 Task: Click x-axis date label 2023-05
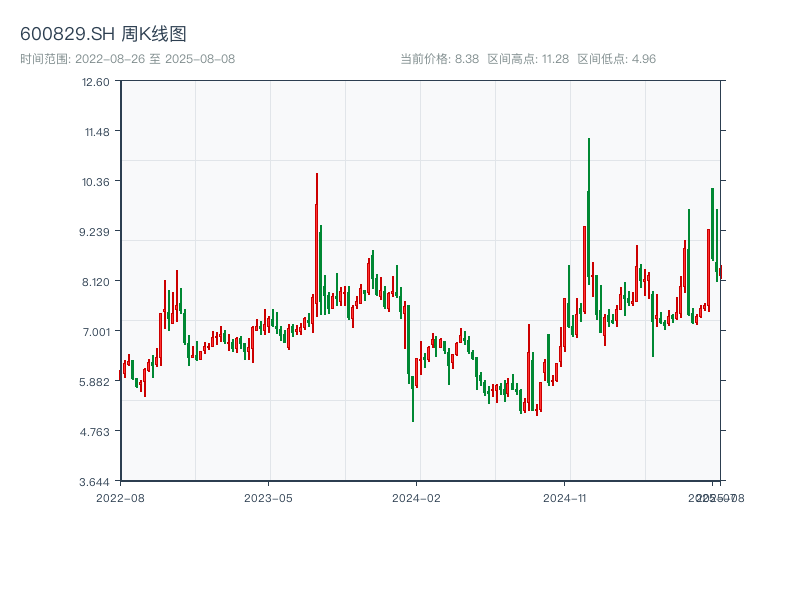tap(268, 498)
